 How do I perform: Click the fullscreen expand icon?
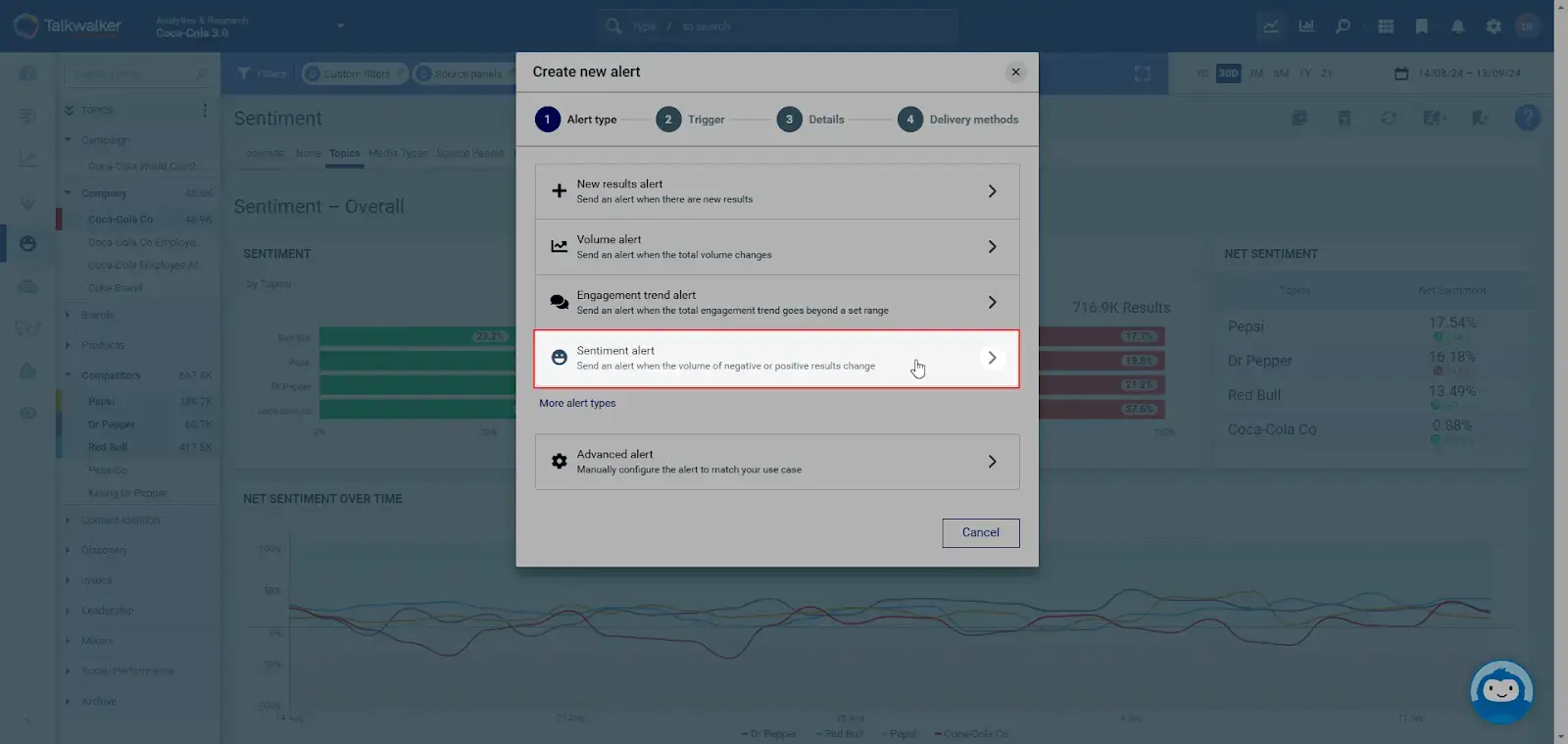[x=1143, y=74]
